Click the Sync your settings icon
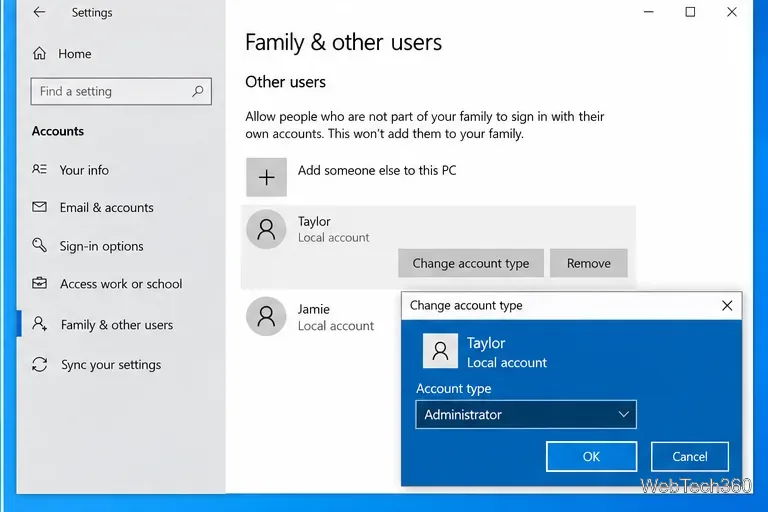The height and width of the screenshot is (512, 768). coord(40,364)
